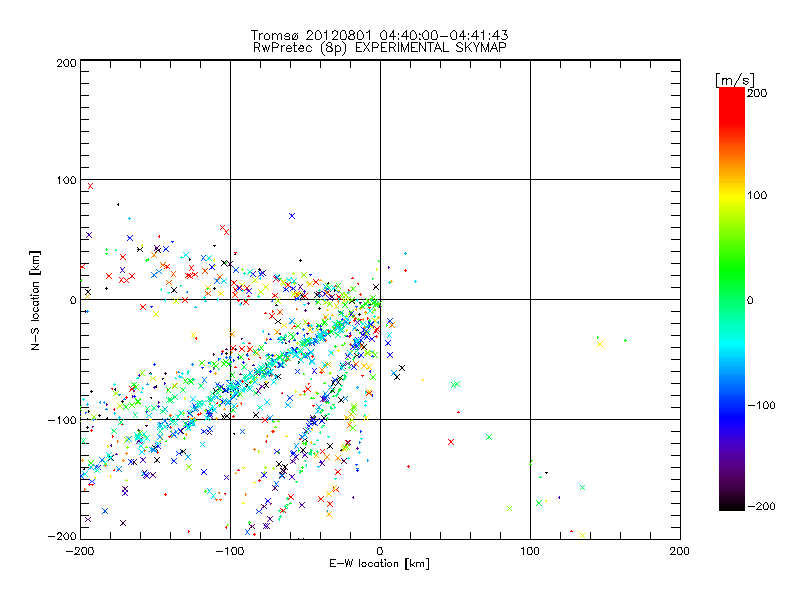Click the 'E-W location [km]' axis label
The image size is (800, 600).
click(379, 563)
